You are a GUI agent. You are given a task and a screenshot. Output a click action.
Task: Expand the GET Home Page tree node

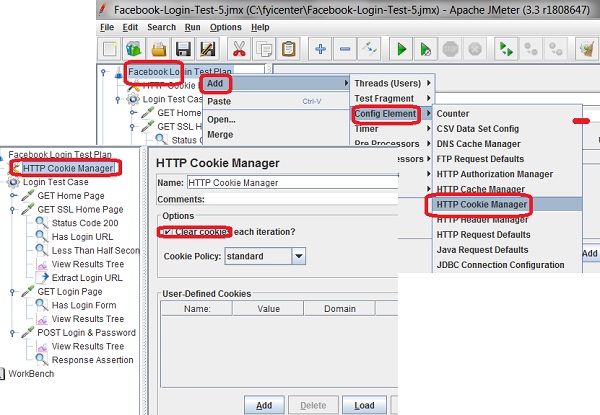(x=13, y=196)
